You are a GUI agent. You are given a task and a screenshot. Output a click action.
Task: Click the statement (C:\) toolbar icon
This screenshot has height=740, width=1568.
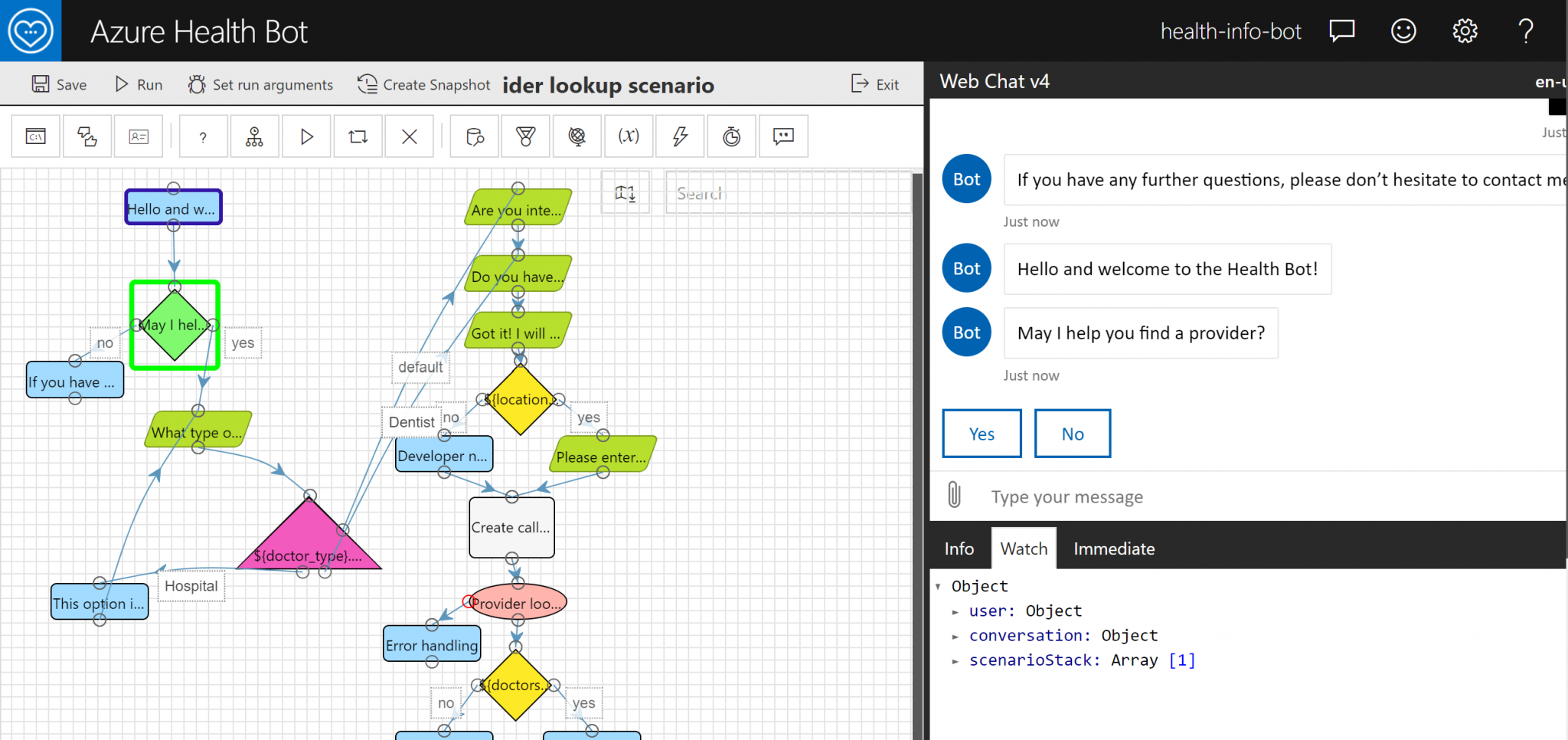coord(36,136)
